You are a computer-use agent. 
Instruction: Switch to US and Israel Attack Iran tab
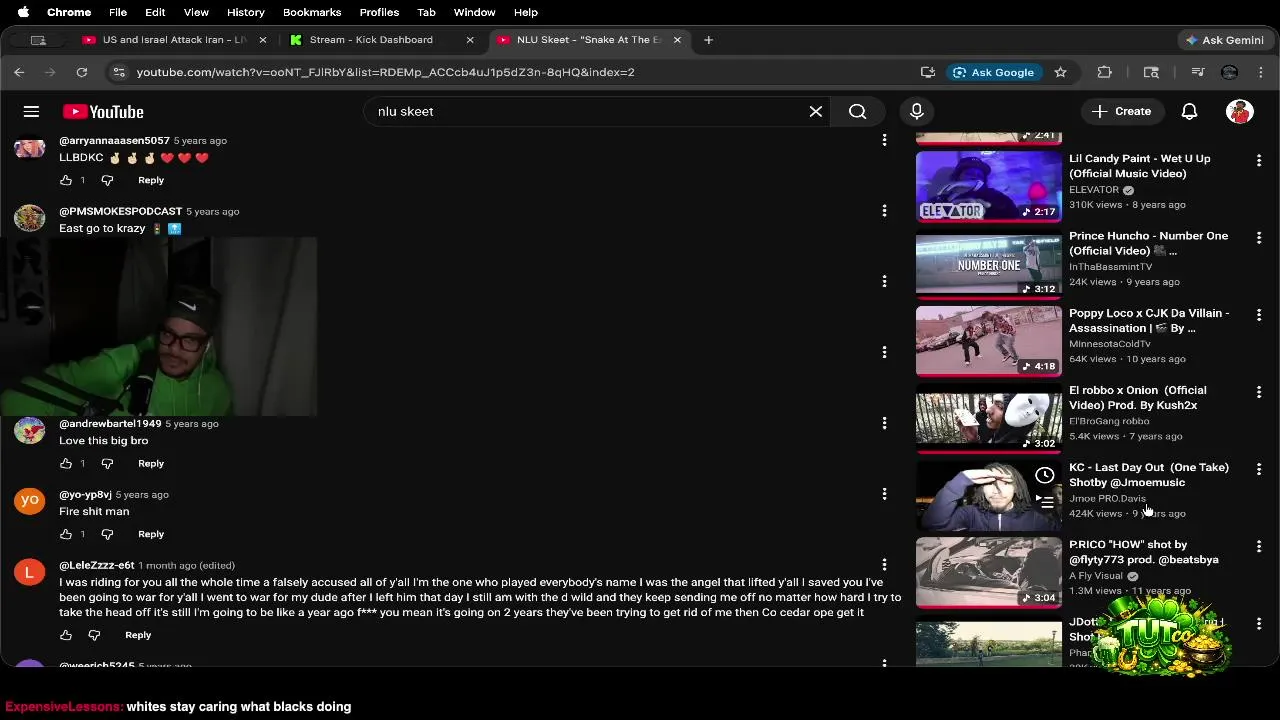pyautogui.click(x=175, y=40)
